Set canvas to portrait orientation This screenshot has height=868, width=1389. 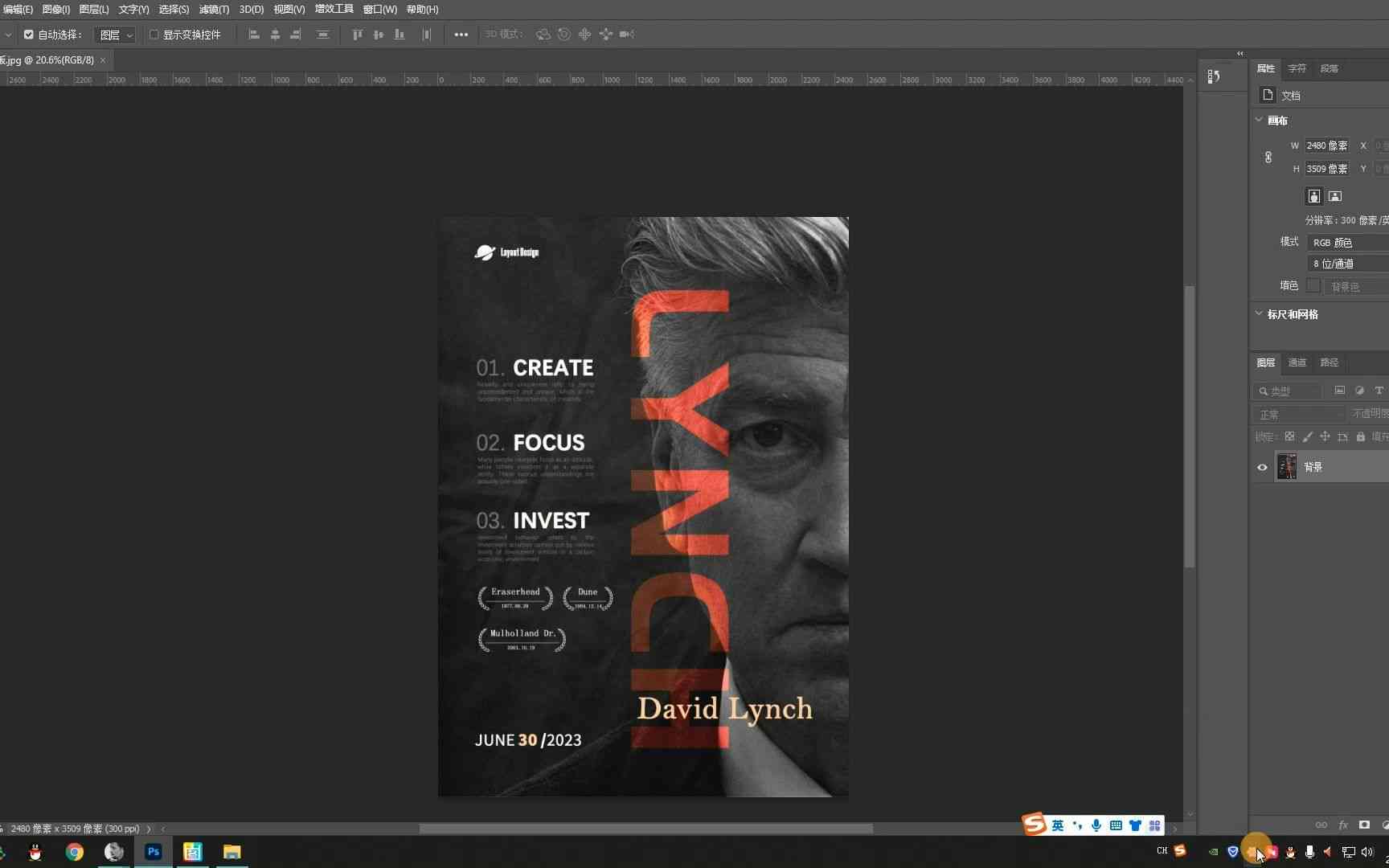(x=1313, y=196)
